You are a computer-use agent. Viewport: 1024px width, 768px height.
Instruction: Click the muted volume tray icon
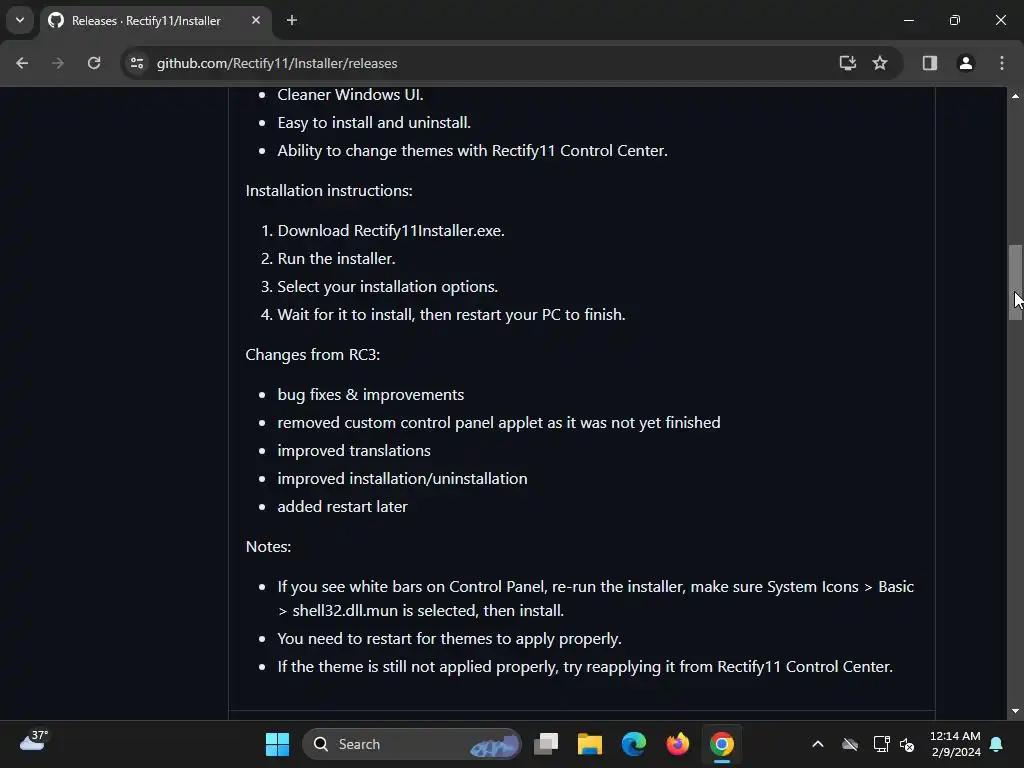(x=906, y=744)
